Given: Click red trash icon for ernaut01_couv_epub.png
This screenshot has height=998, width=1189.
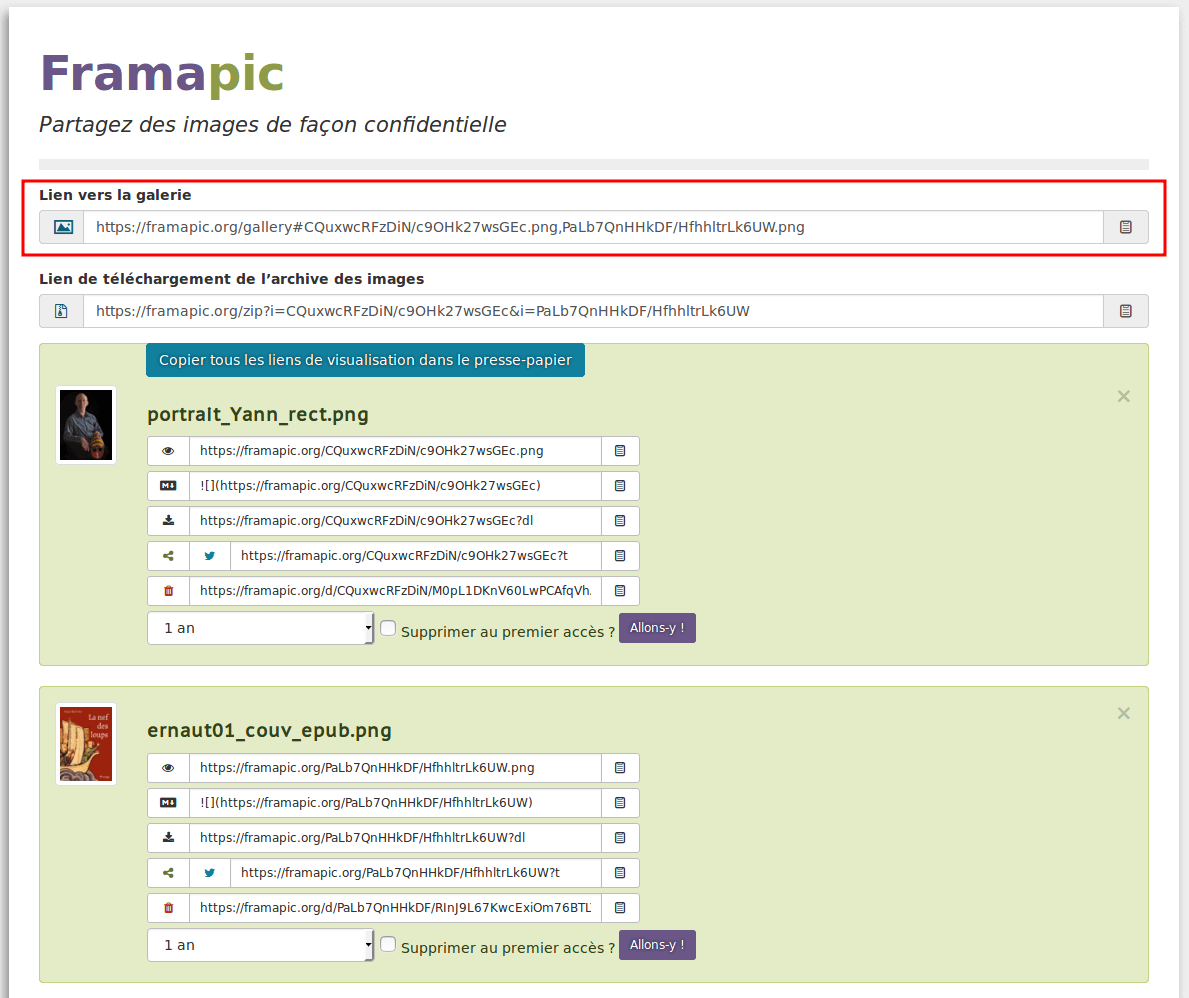Looking at the screenshot, I should point(168,907).
